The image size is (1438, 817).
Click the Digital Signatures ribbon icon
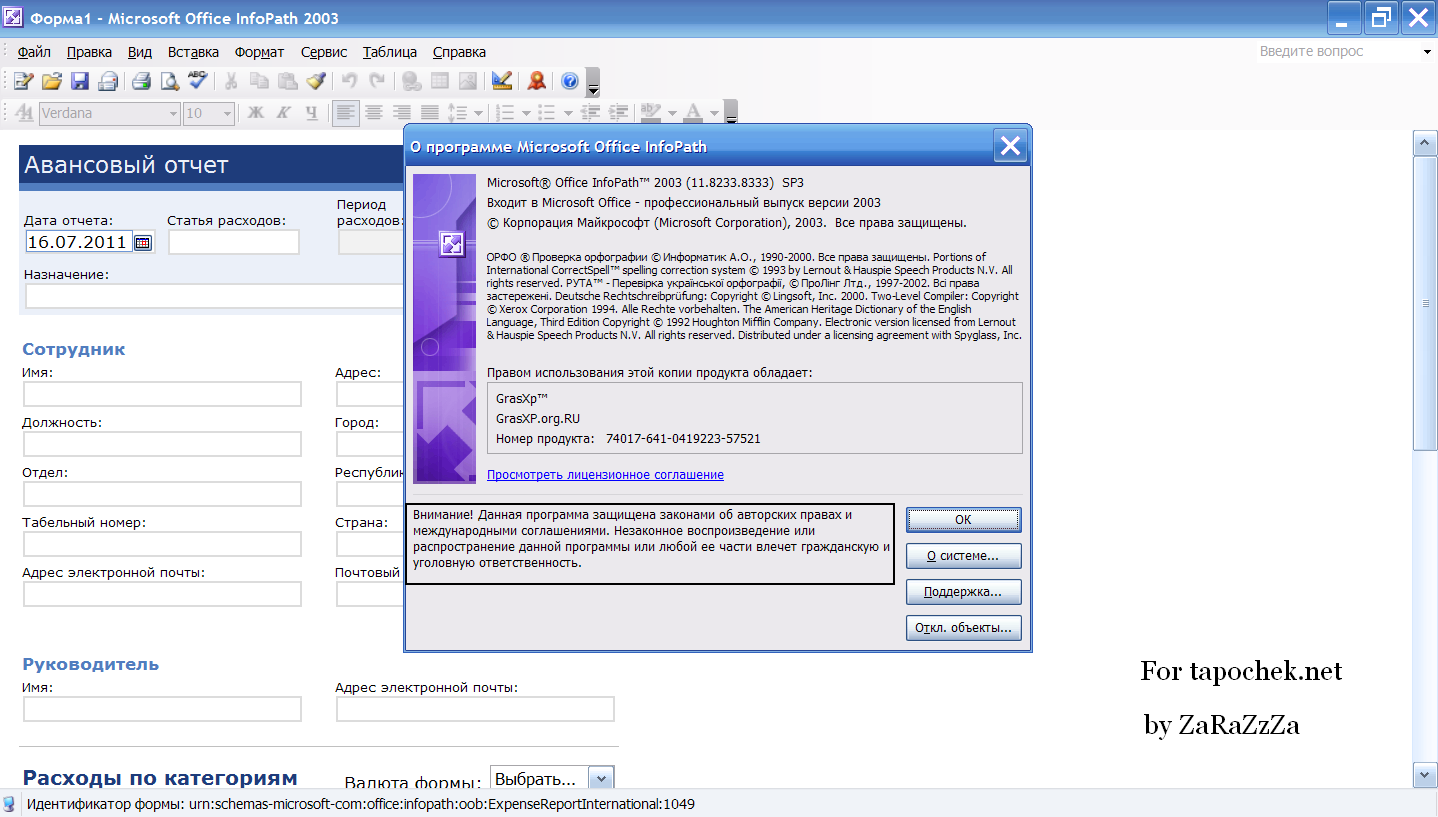pos(537,82)
